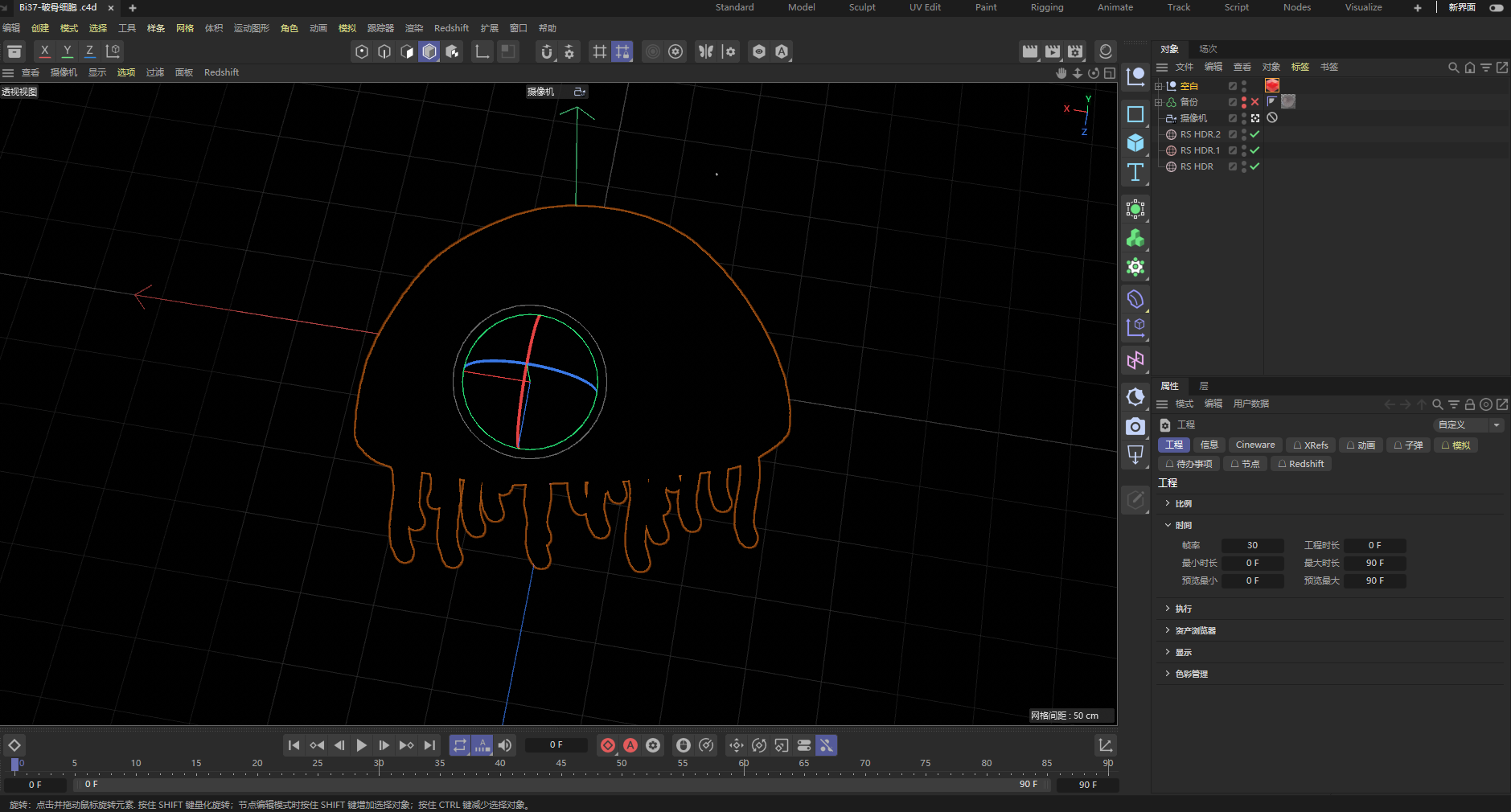Open render settings clapperboard gear icon
This screenshot has height=812, width=1511.
[x=1075, y=52]
